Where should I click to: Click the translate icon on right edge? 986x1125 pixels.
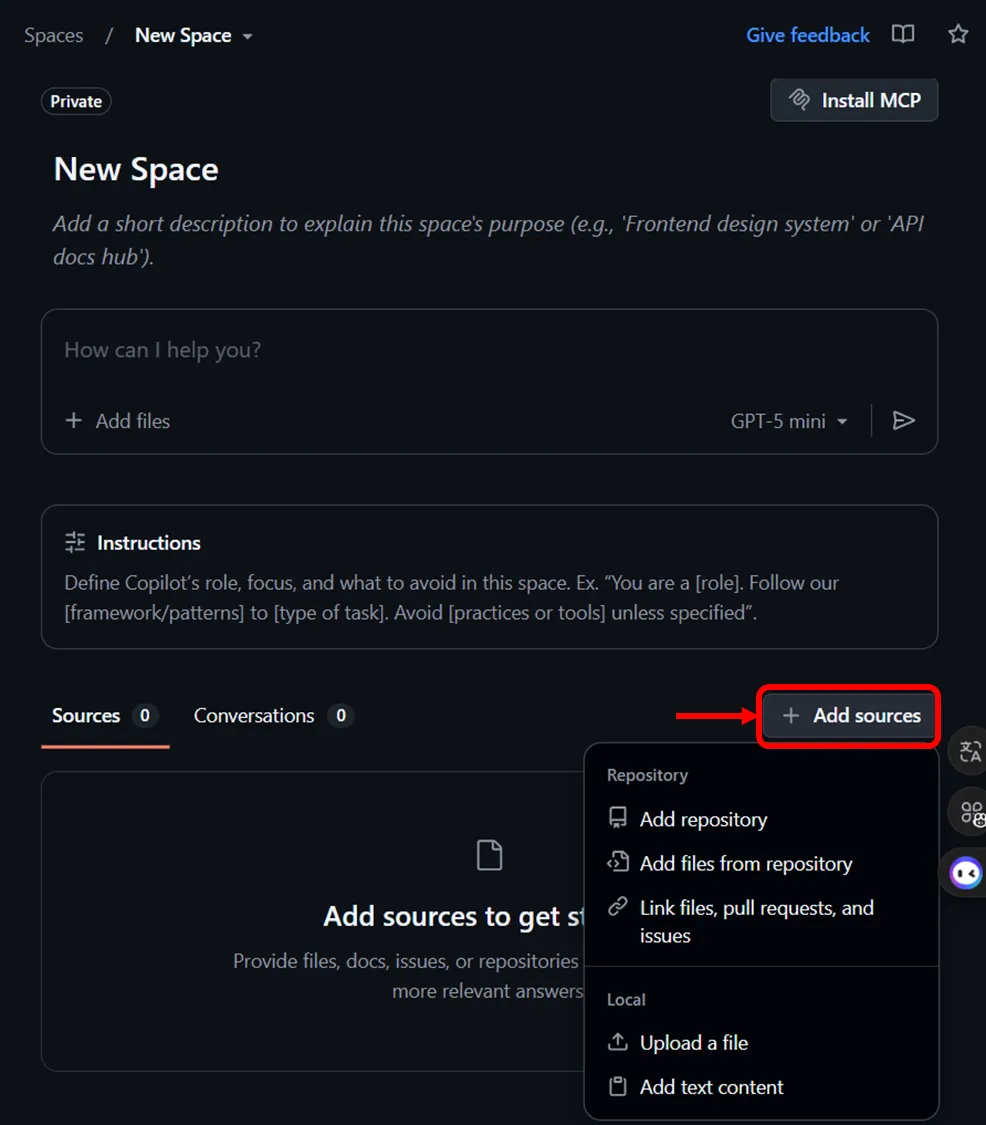click(x=970, y=752)
